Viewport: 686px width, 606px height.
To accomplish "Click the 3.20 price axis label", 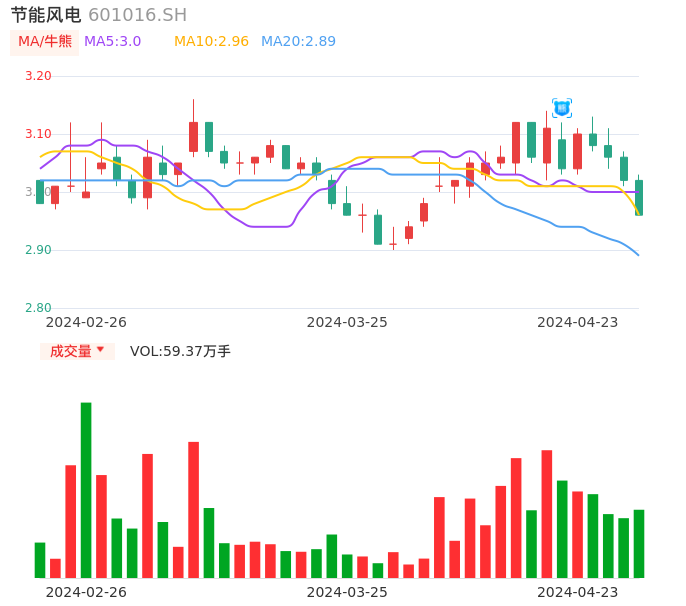I will [x=38, y=76].
